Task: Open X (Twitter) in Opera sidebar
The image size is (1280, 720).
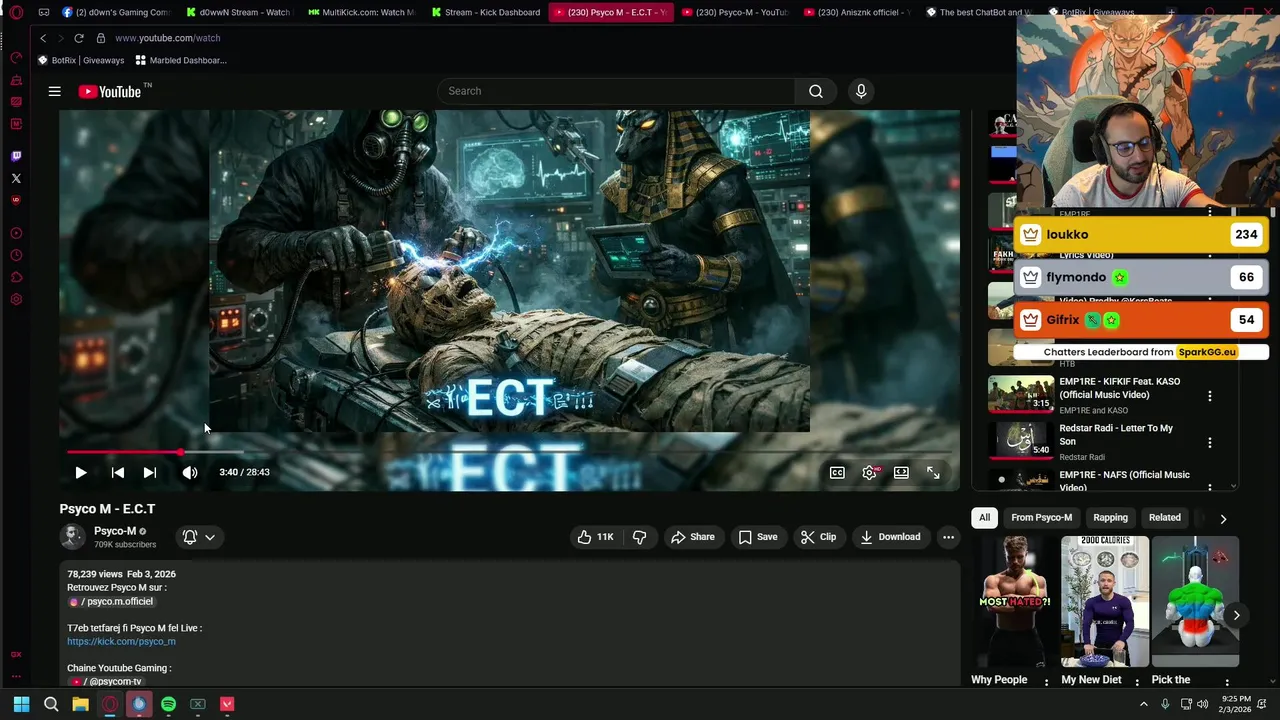Action: coord(16,178)
